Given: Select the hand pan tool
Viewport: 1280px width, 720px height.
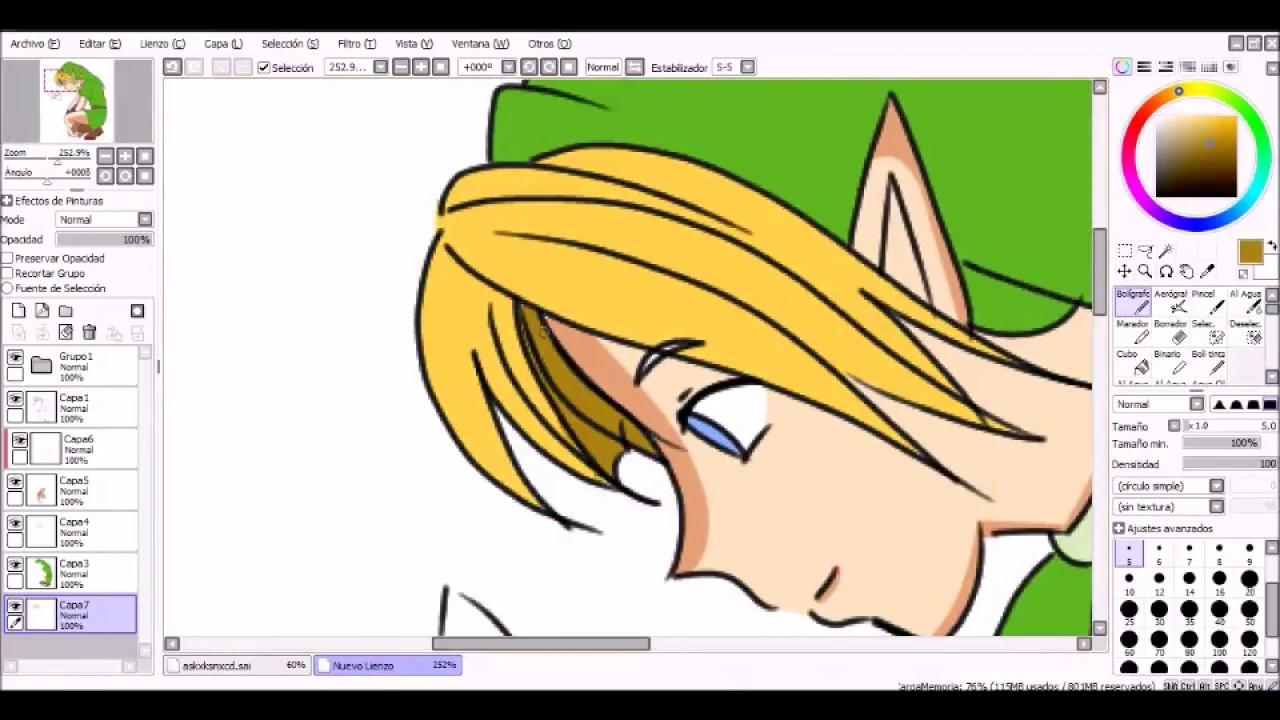Looking at the screenshot, I should pyautogui.click(x=1186, y=271).
